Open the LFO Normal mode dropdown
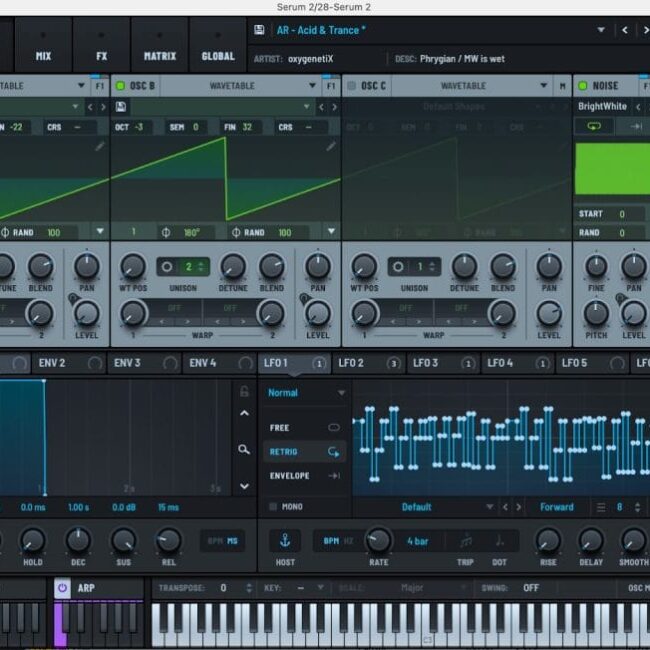650x650 pixels. (x=341, y=393)
